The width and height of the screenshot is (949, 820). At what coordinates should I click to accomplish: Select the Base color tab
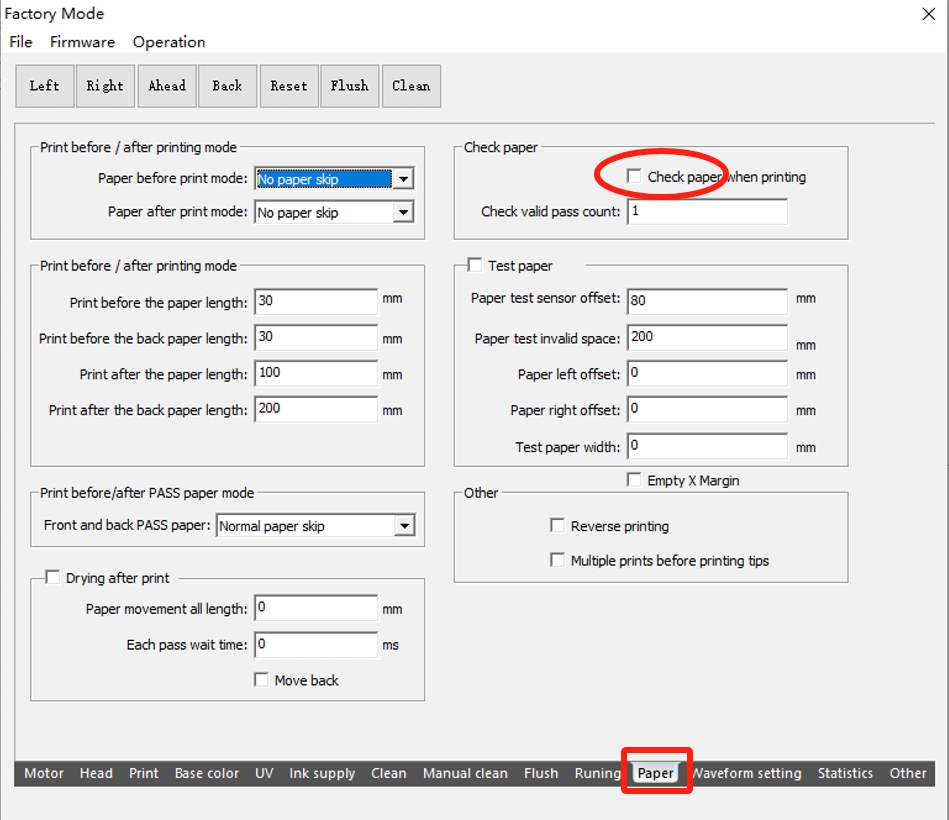coord(207,773)
